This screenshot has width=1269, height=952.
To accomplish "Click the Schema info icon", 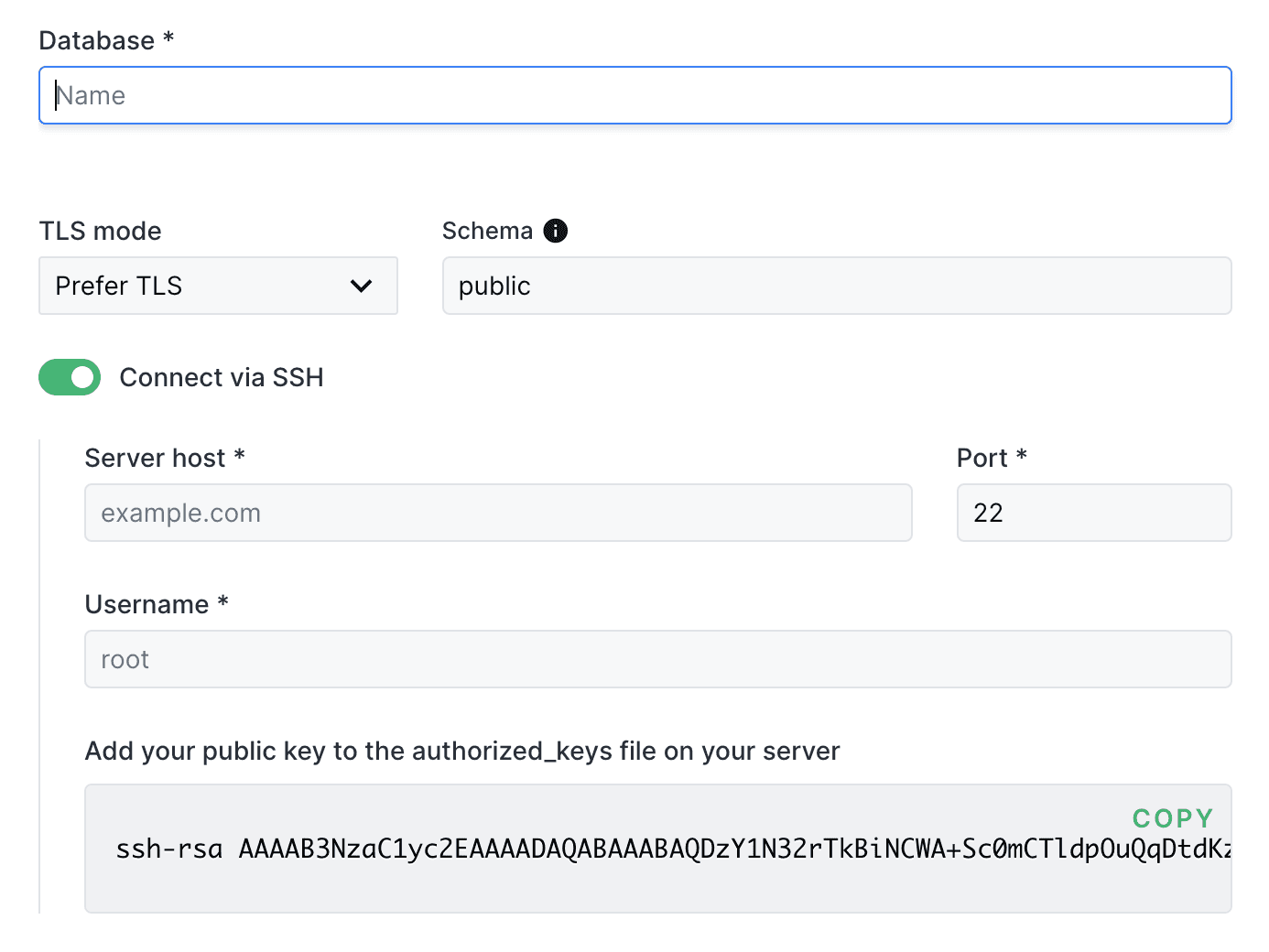I will click(x=555, y=231).
